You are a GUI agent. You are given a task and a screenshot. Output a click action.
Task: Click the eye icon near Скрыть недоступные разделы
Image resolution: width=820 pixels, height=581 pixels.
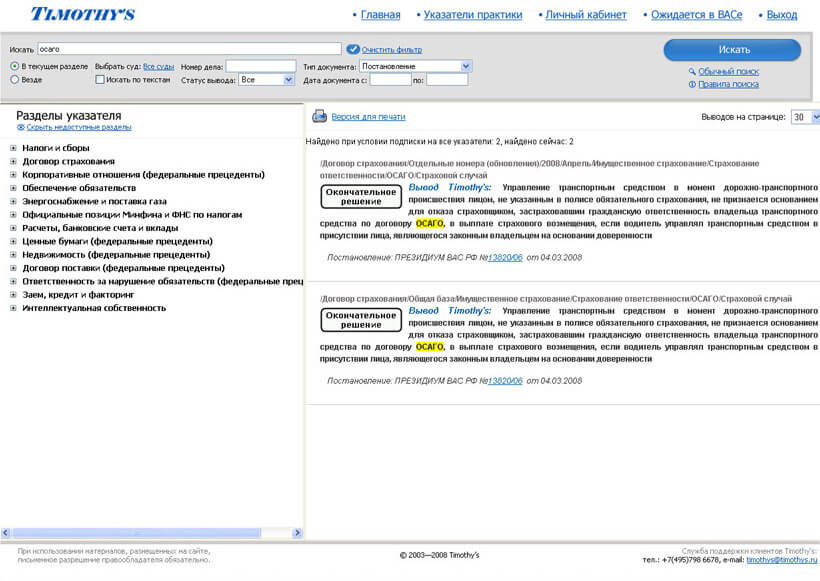pyautogui.click(x=20, y=127)
